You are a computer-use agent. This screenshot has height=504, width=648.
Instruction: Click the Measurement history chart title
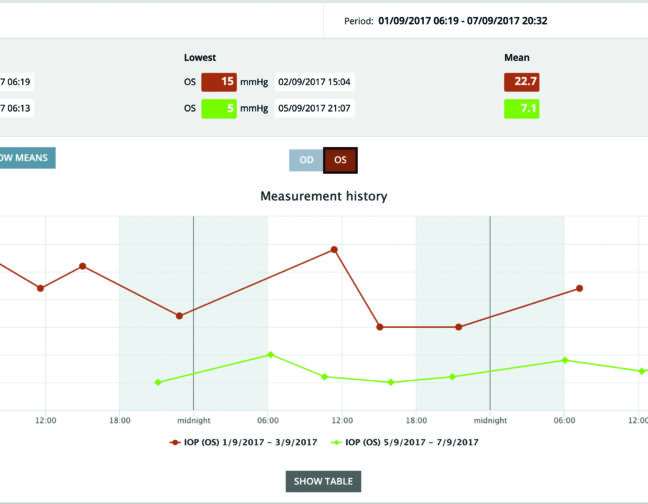[x=323, y=196]
